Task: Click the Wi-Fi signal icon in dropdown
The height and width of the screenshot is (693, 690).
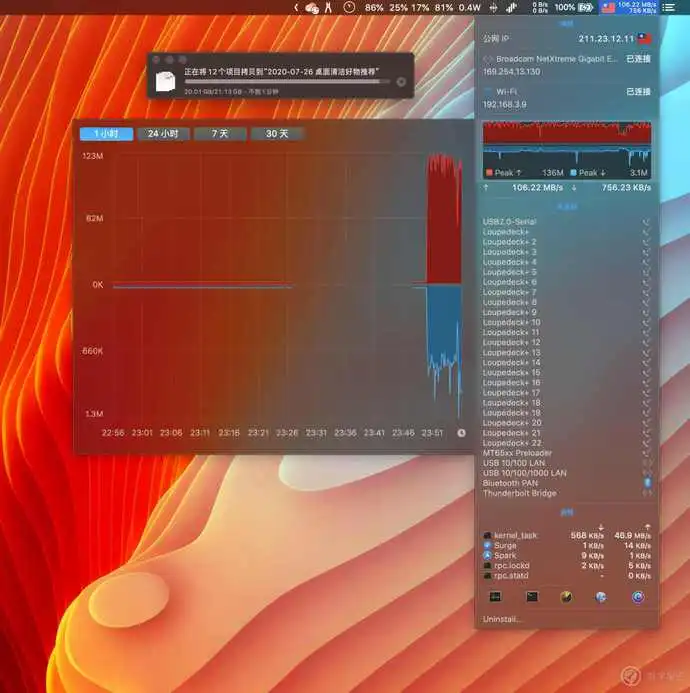Action: 488,91
